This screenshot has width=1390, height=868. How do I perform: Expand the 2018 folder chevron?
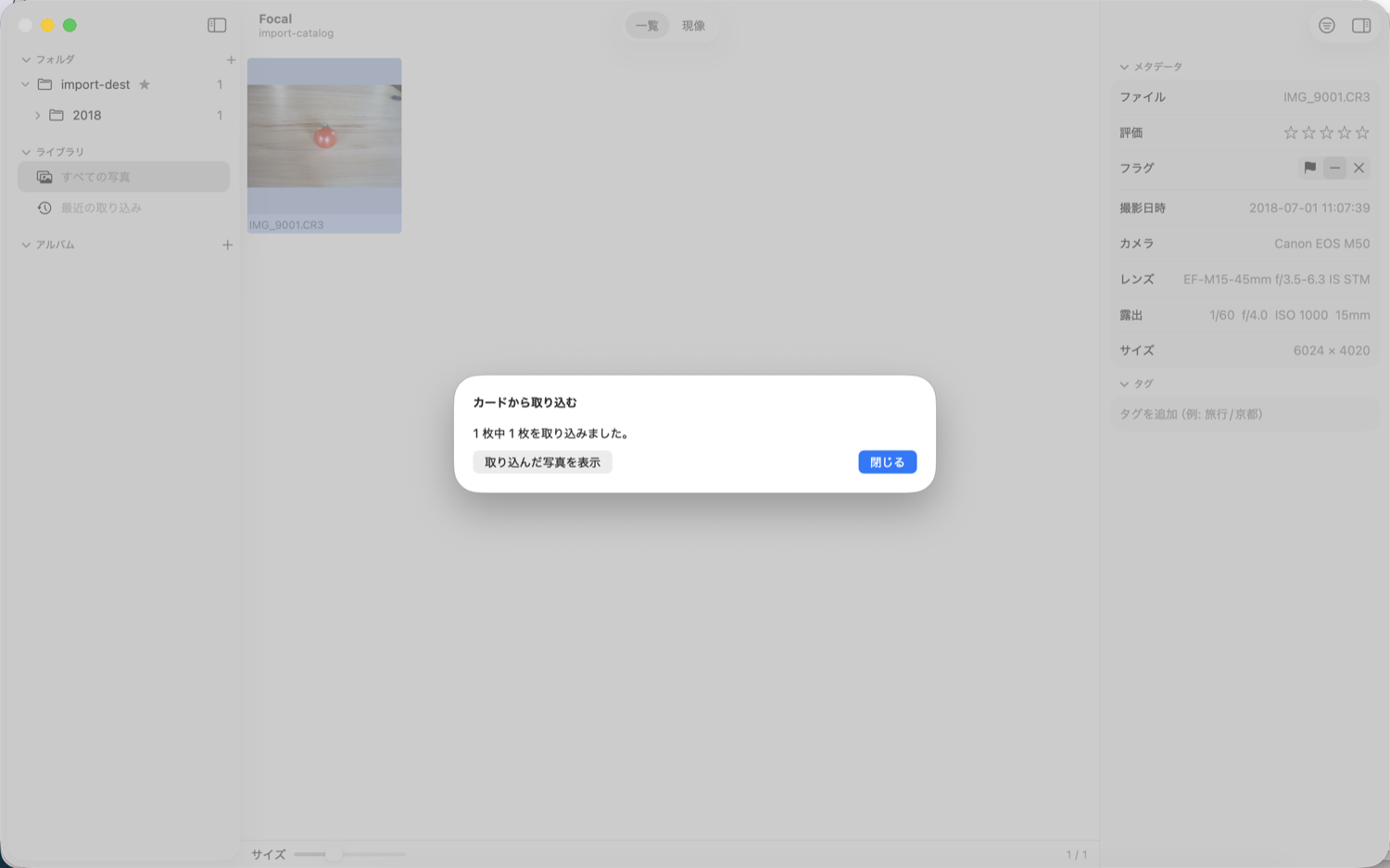pos(37,115)
